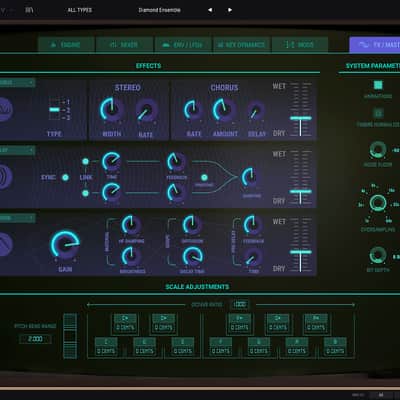Click the NOISE FLOOR knob
This screenshot has width=400, height=400.
click(x=378, y=150)
